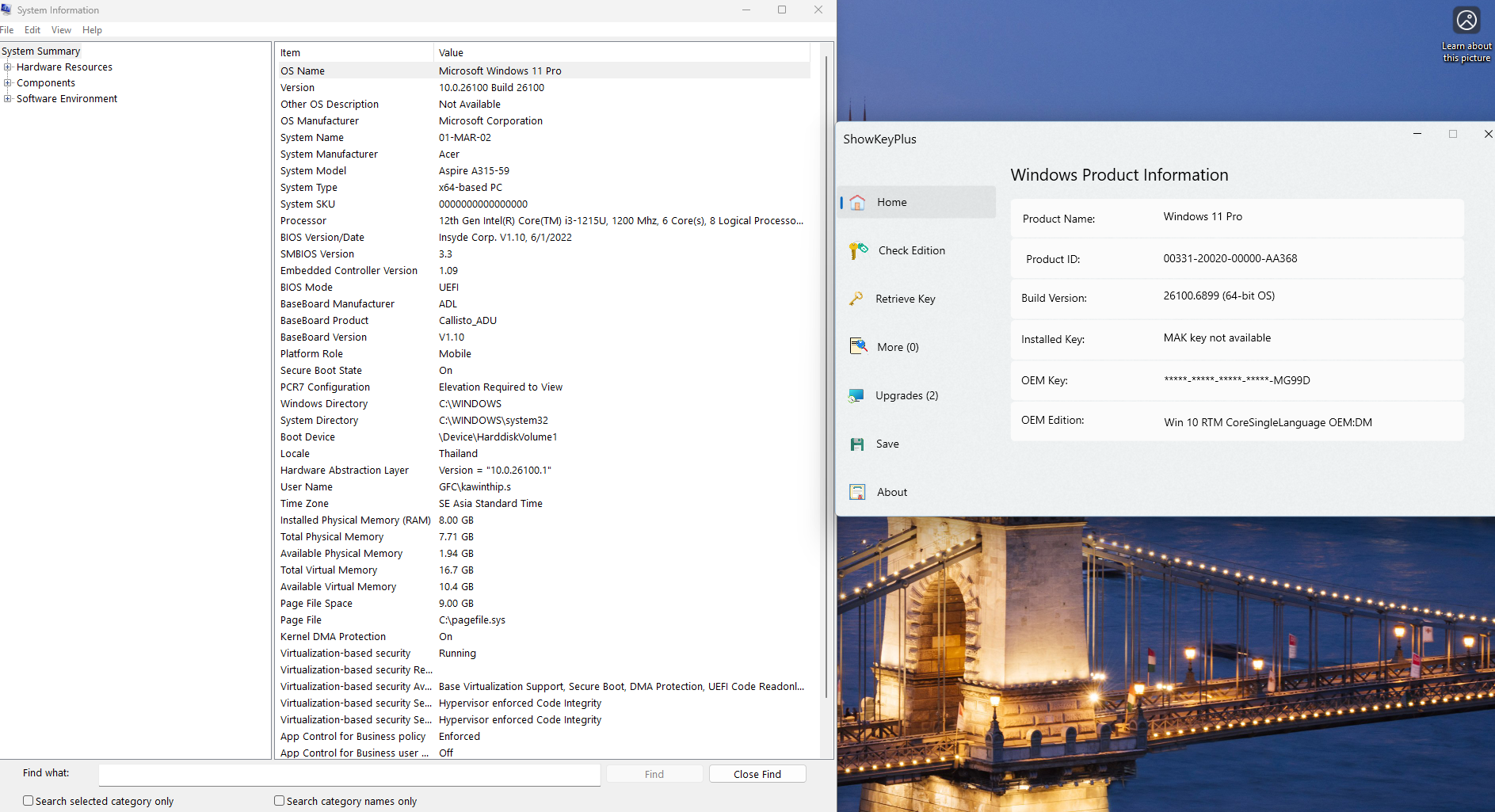Click the Check Edition keys icon
The height and width of the screenshot is (812, 1495).
[858, 251]
